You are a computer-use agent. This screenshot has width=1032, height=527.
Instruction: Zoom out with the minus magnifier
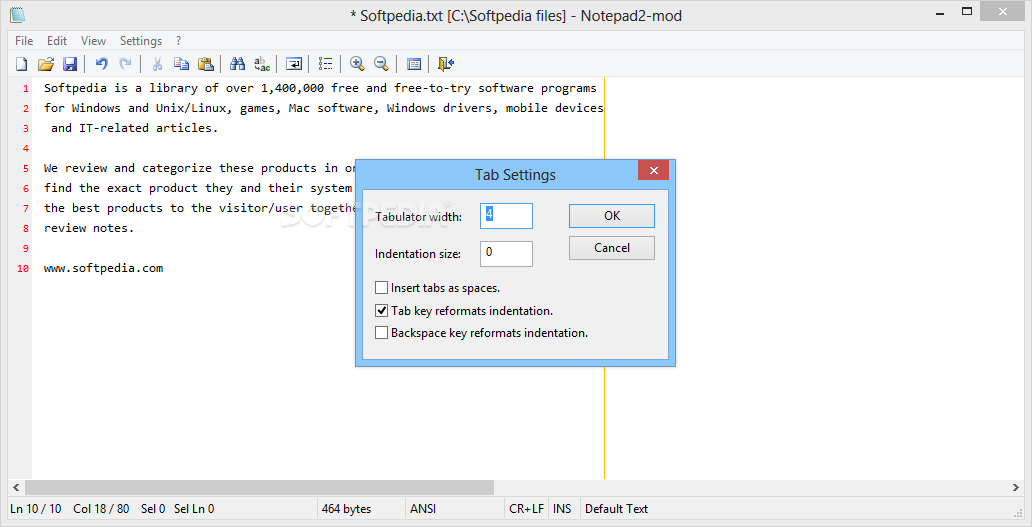click(x=381, y=64)
